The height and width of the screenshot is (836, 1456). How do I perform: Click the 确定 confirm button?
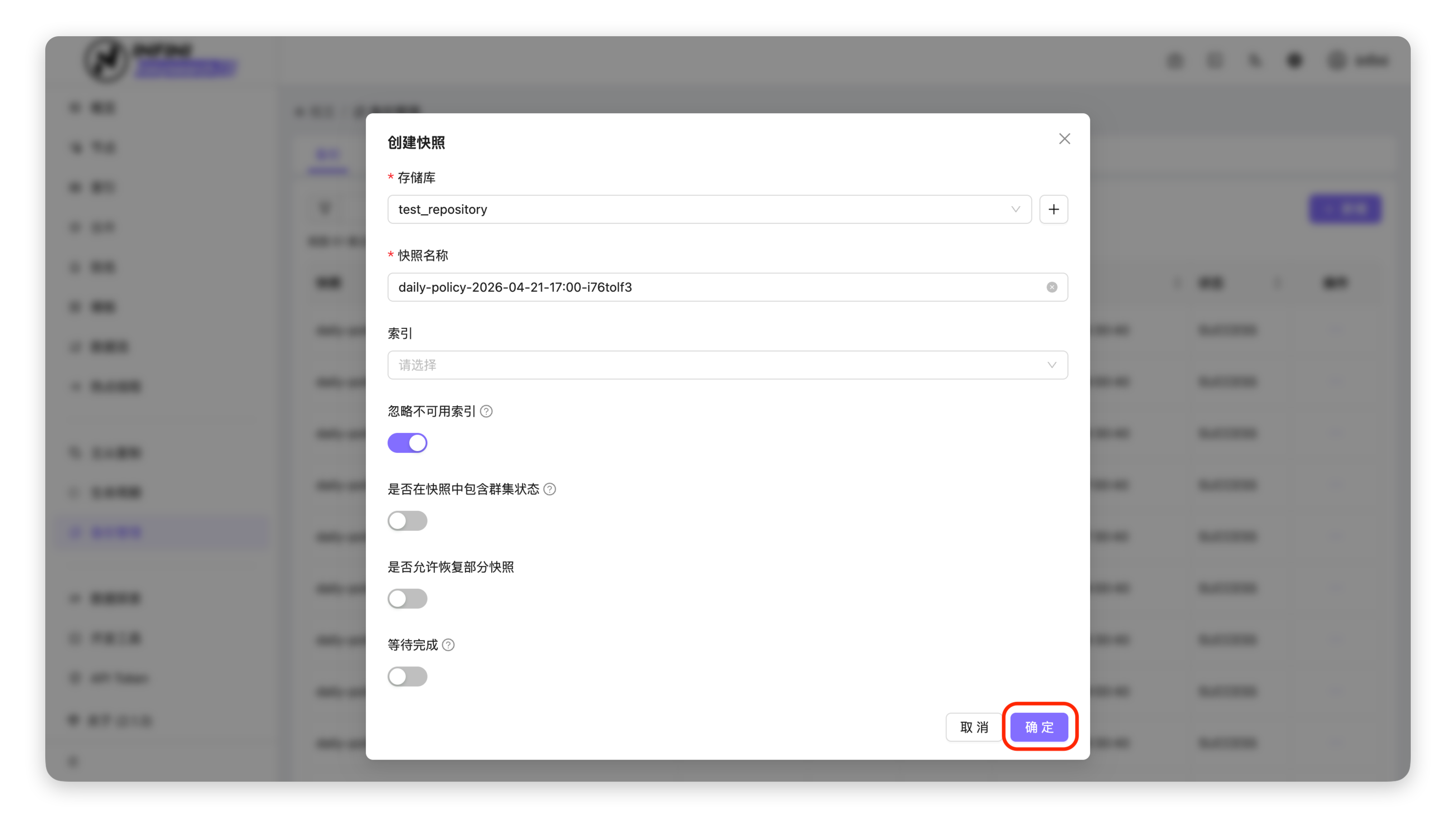tap(1039, 727)
